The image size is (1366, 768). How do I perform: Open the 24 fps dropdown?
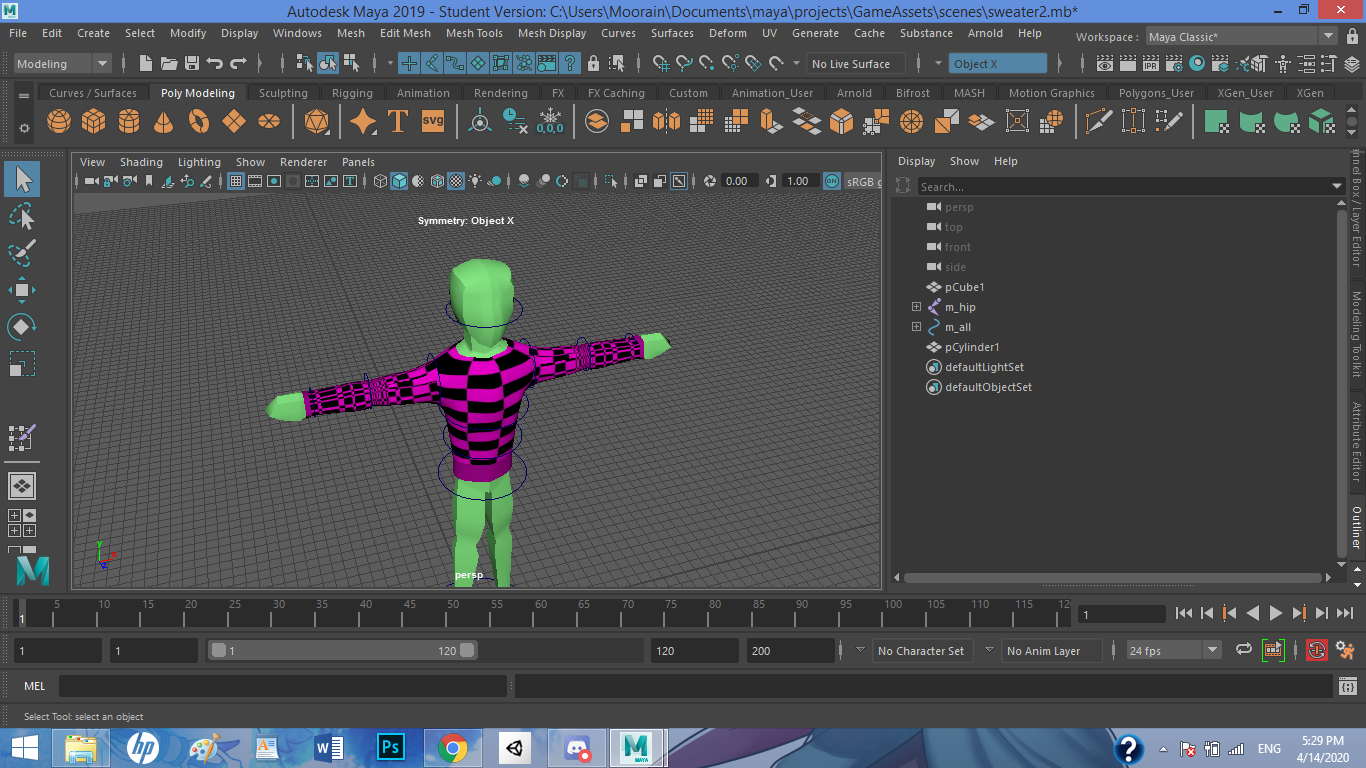click(x=1173, y=650)
